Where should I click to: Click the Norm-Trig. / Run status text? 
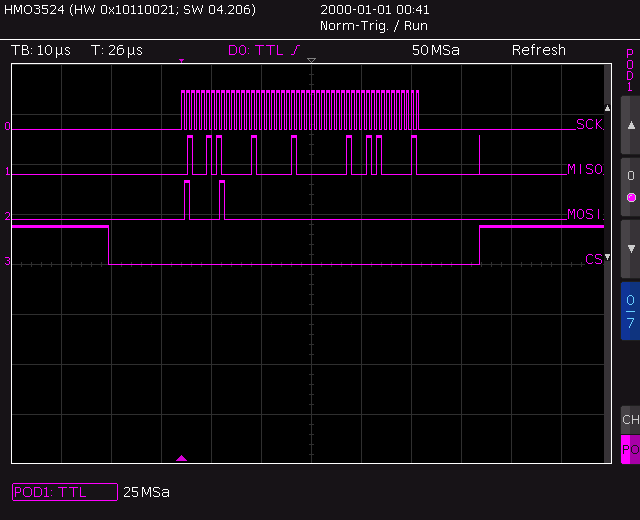click(x=374, y=26)
